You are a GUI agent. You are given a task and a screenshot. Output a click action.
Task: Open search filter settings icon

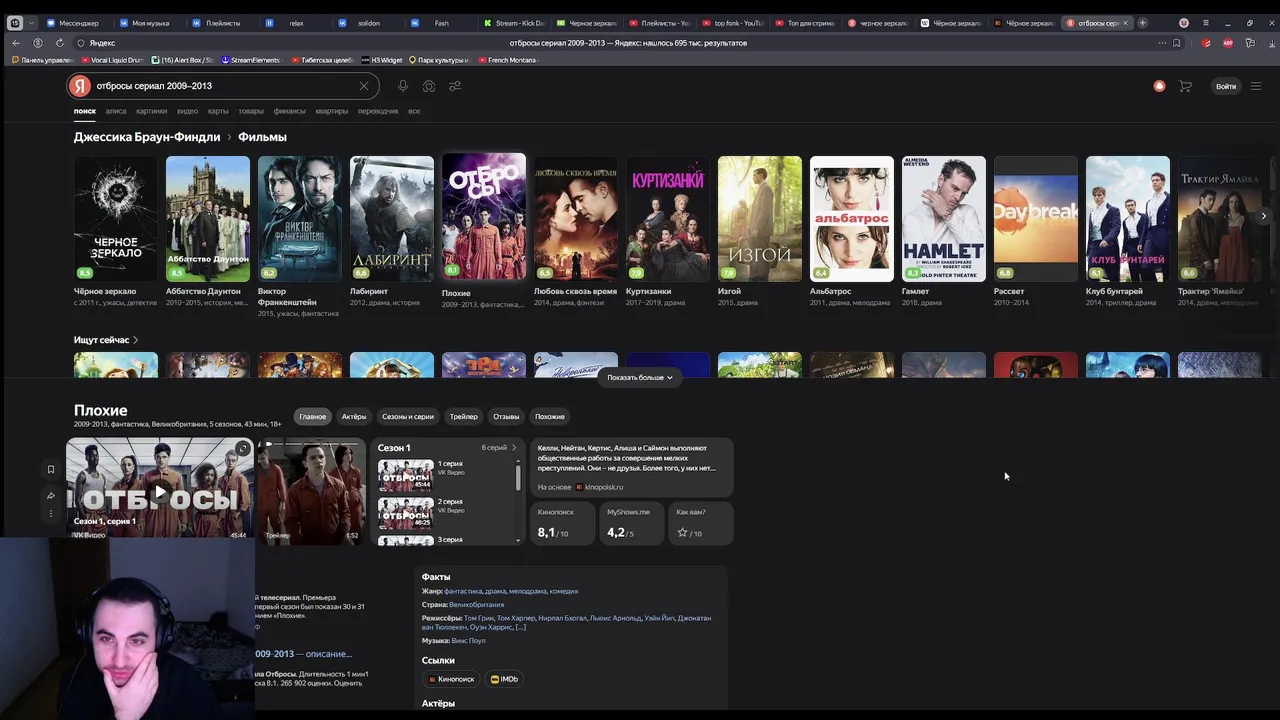pos(455,86)
